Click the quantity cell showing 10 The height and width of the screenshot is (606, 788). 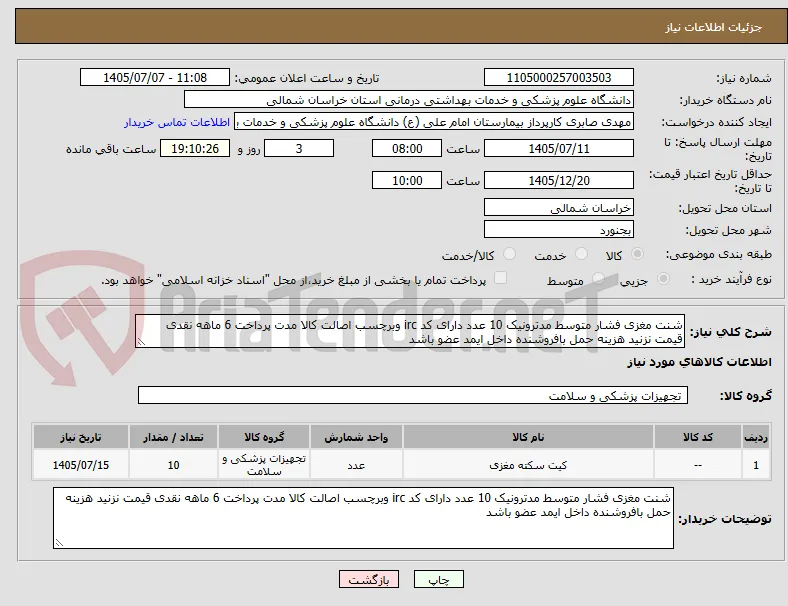[x=173, y=465]
